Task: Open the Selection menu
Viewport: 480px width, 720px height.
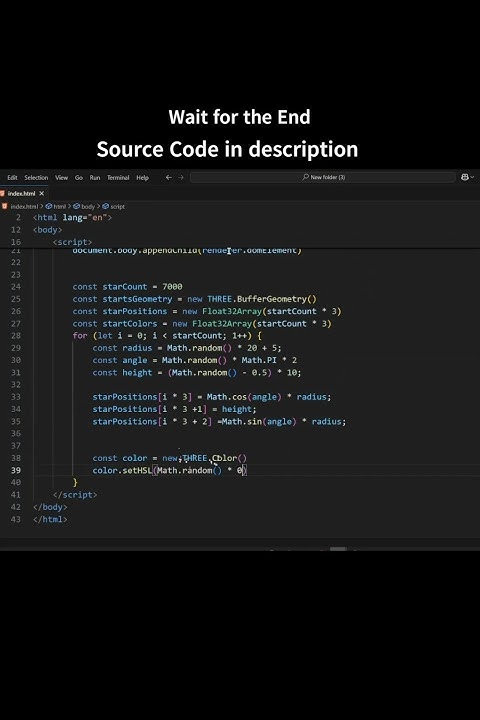Action: [x=36, y=178]
